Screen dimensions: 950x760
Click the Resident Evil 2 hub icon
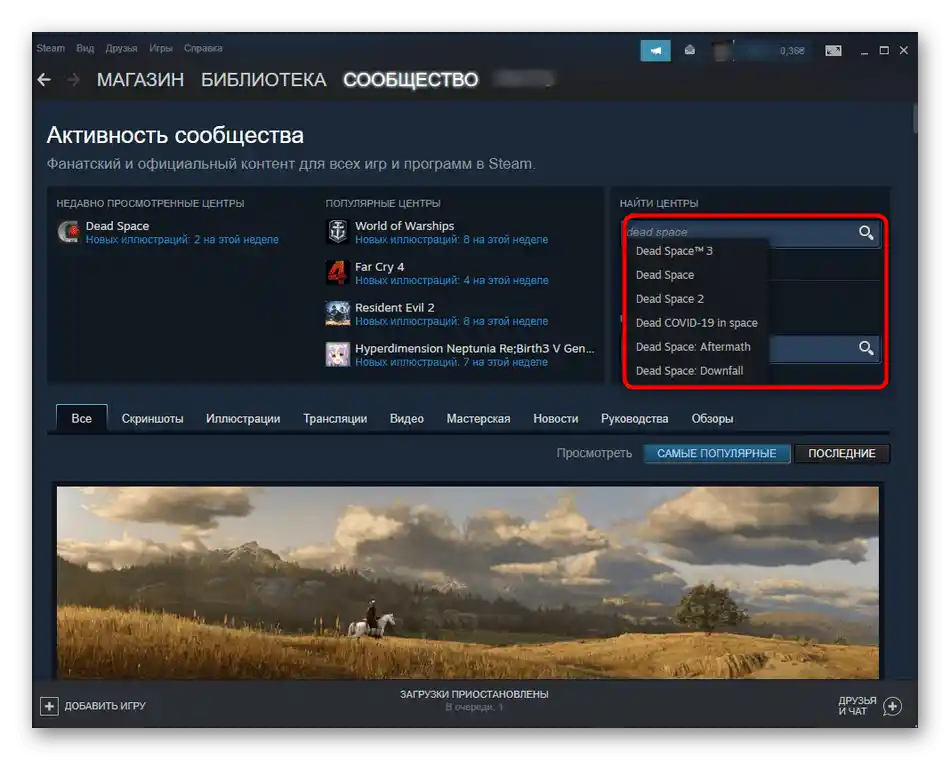coord(337,313)
